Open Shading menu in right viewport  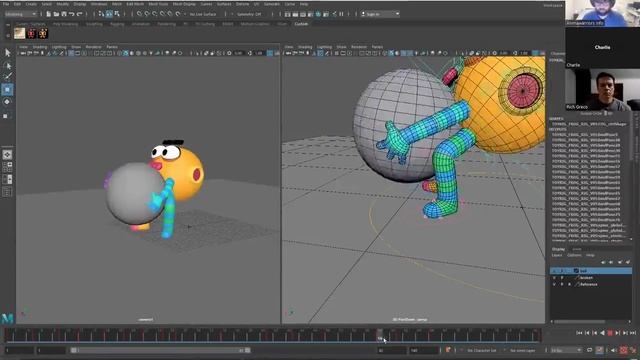tap(304, 47)
